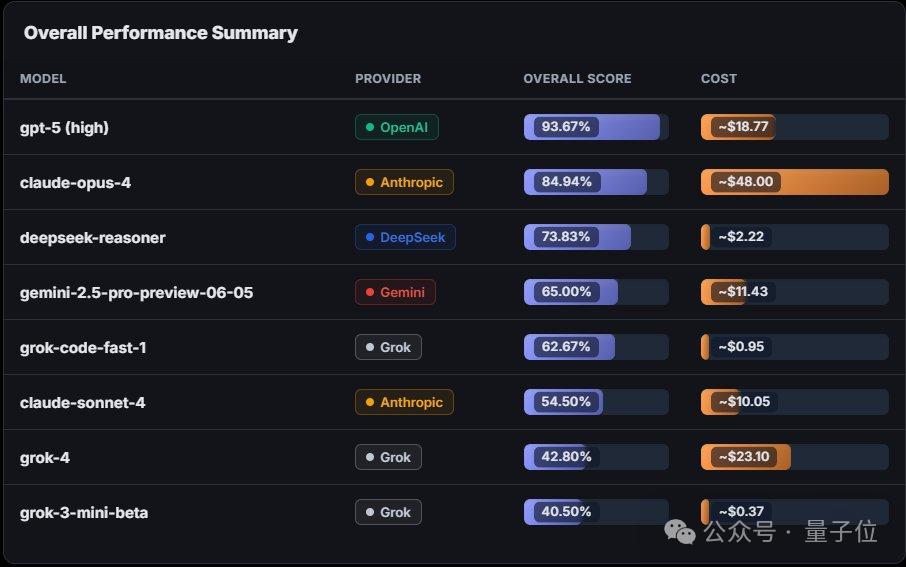Click the gpt-5 (high) model name
The image size is (906, 567).
[64, 127]
